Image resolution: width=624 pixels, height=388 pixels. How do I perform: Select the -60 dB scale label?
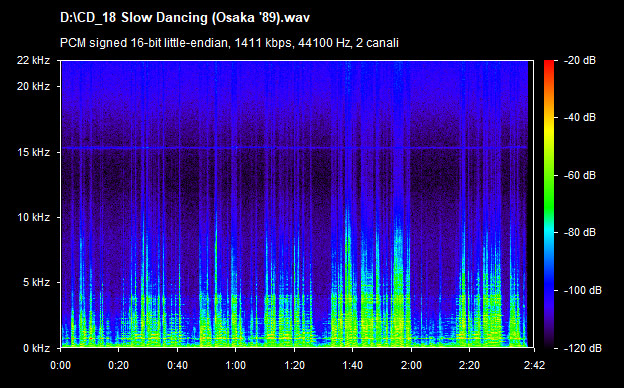[580, 175]
